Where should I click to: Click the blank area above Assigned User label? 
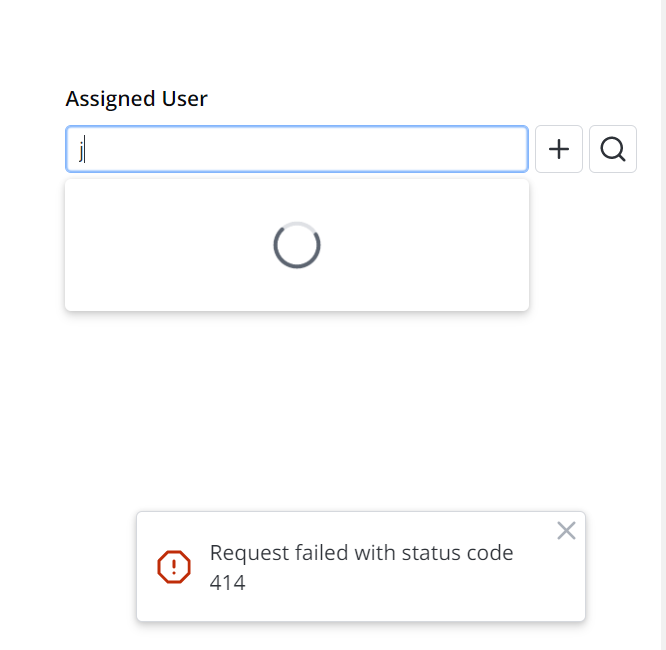pos(300,40)
